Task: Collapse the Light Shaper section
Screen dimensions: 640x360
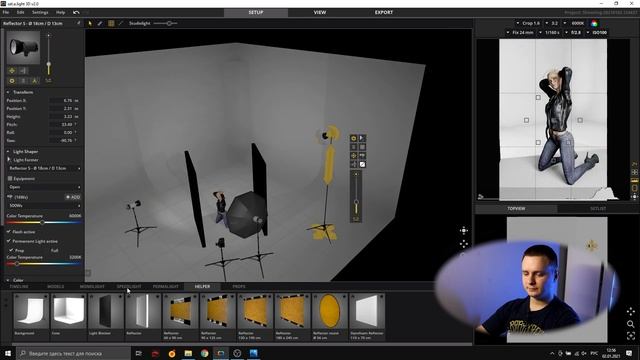Action: tap(8, 151)
